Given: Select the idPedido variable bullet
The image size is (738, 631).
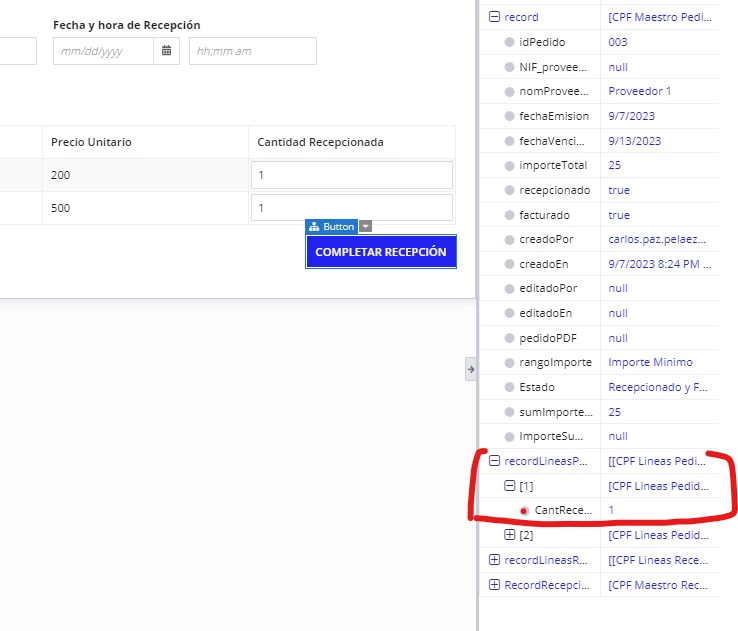Looking at the screenshot, I should 509,42.
